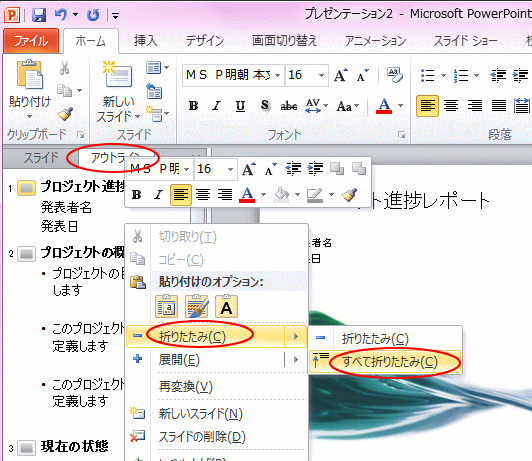The width and height of the screenshot is (532, 461).
Task: Click Send Backward icon on mini toolbar
Action: pos(359,169)
